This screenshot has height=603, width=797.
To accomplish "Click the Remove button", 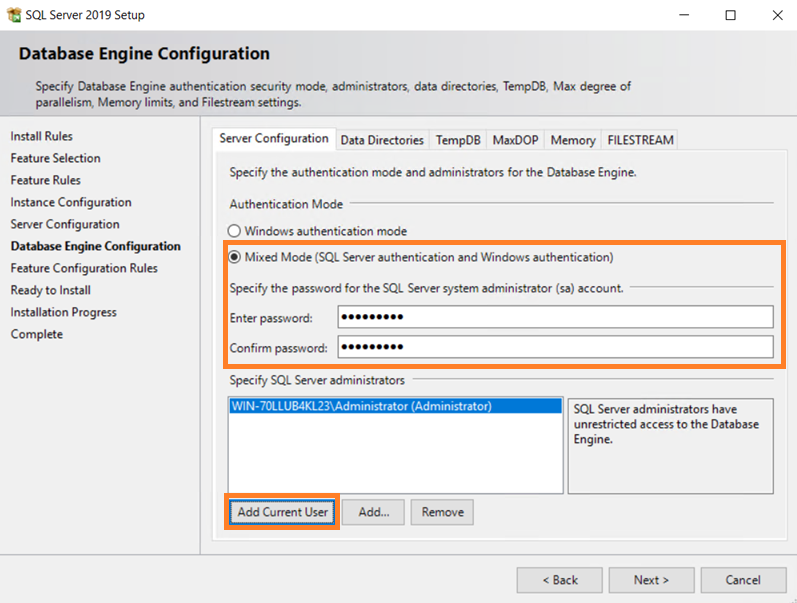I will click(442, 512).
